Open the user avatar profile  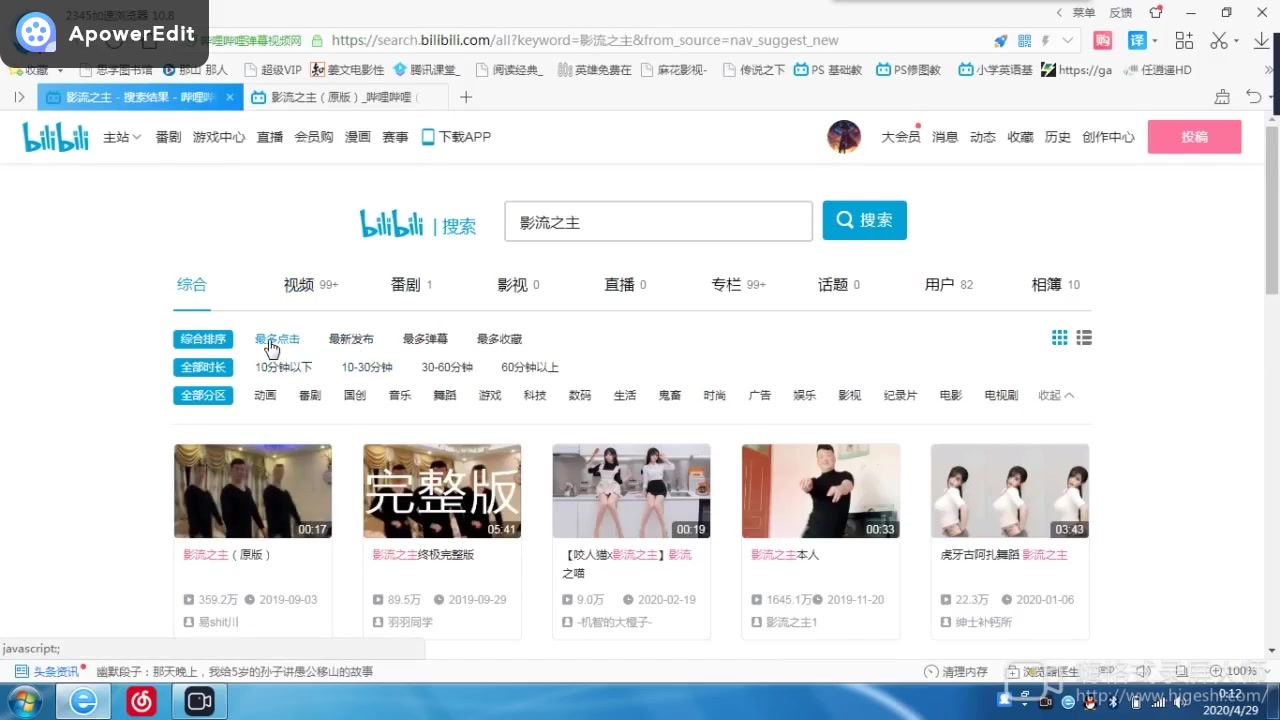click(844, 137)
